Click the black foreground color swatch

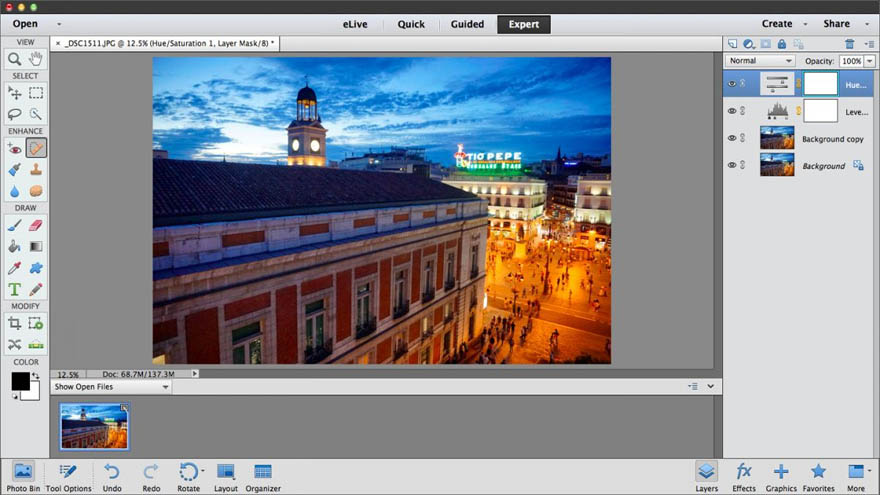(x=20, y=381)
